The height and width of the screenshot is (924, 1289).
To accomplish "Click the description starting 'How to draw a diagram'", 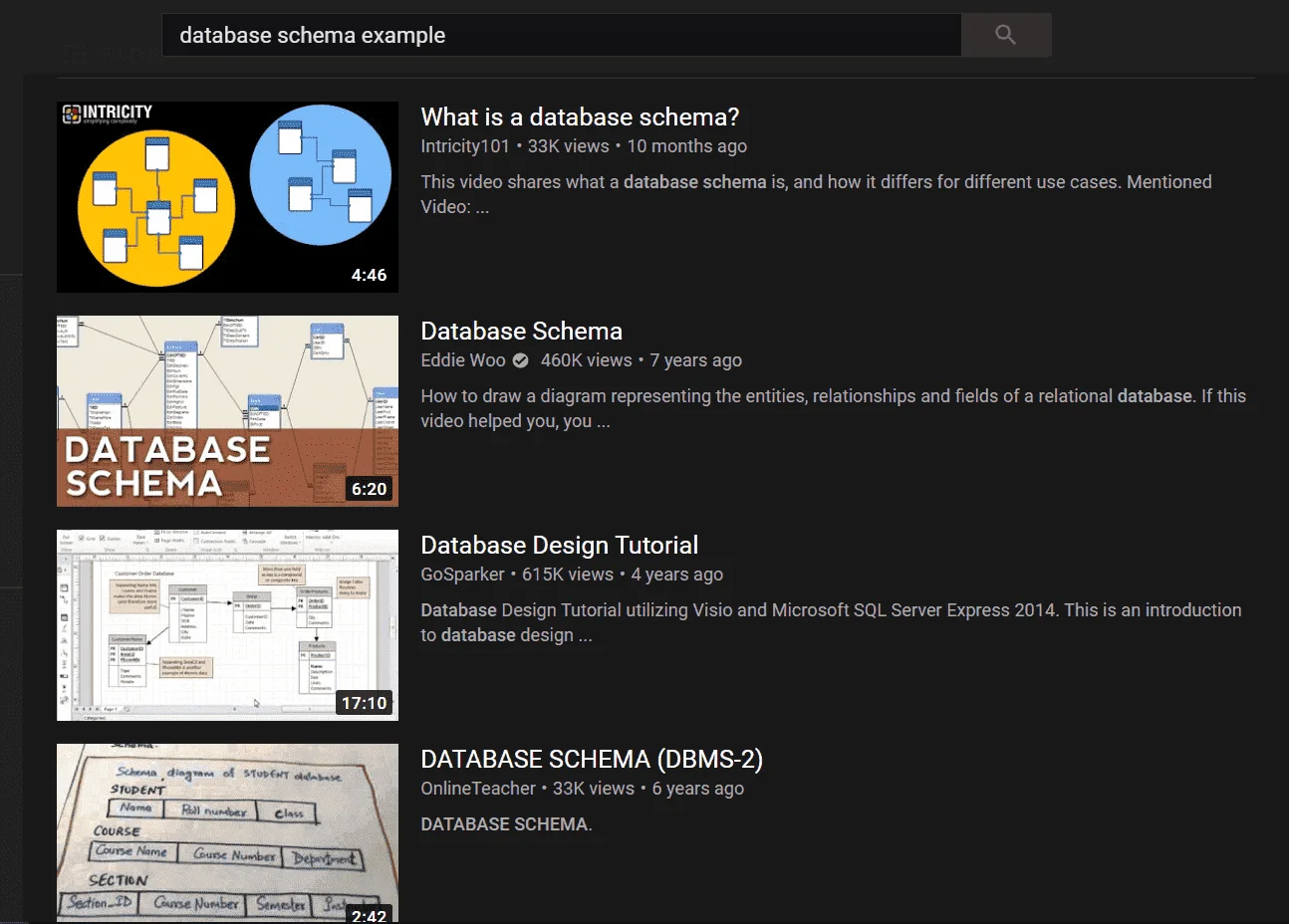I will point(833,408).
